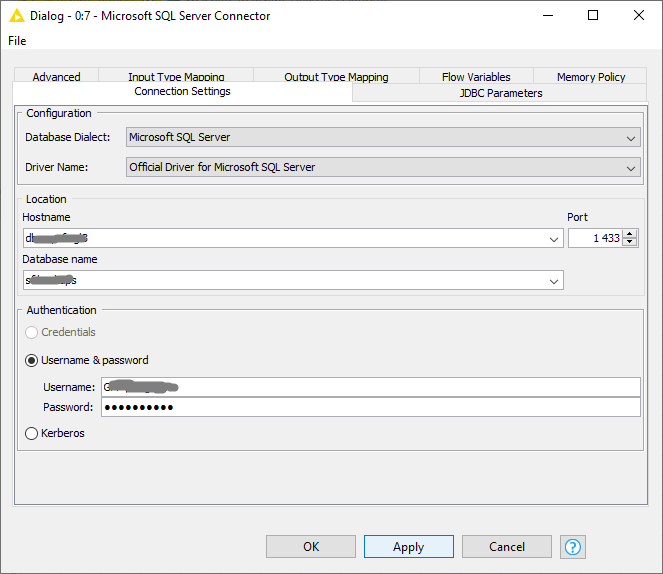Increase port number with up arrow
Screen dimensions: 663x574
tap(629, 234)
